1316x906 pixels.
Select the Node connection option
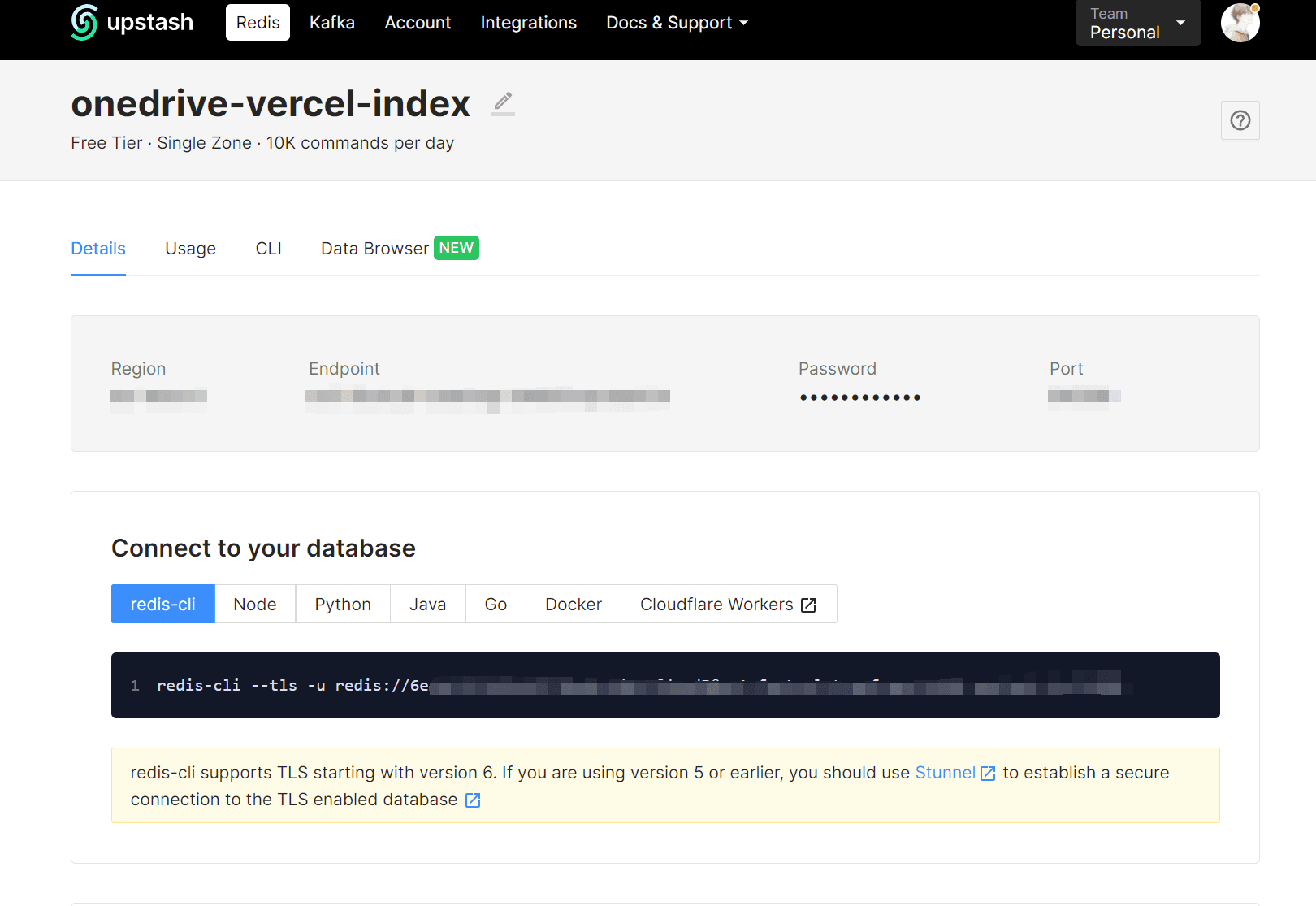click(255, 604)
